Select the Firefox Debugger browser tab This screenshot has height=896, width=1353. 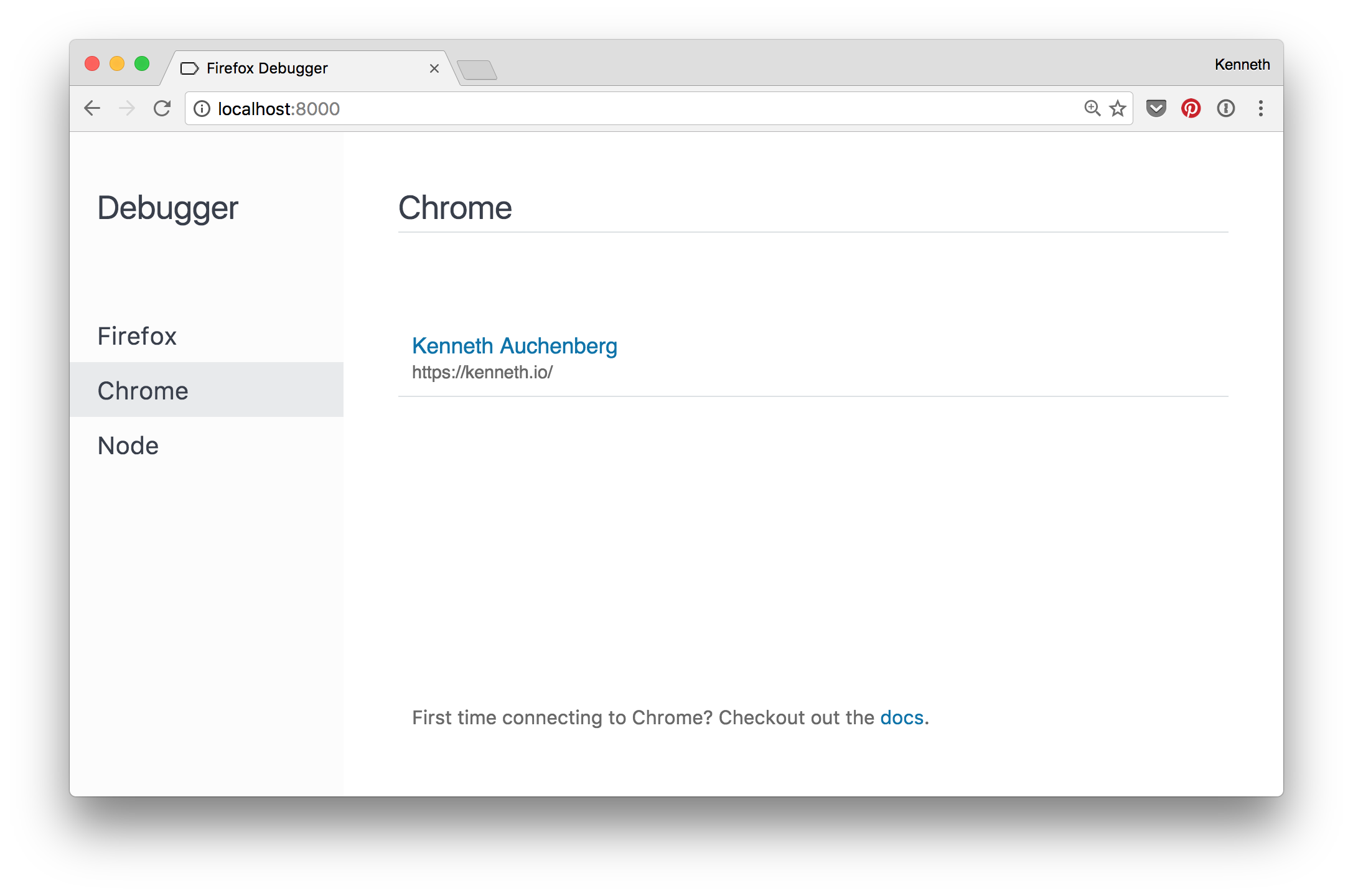(293, 68)
